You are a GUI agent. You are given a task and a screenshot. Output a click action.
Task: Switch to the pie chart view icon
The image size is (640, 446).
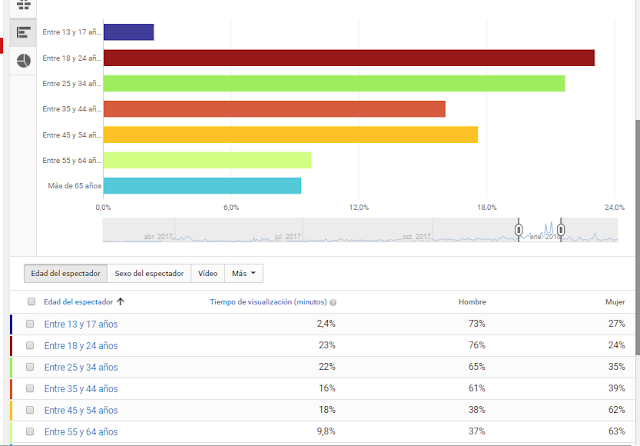23,60
